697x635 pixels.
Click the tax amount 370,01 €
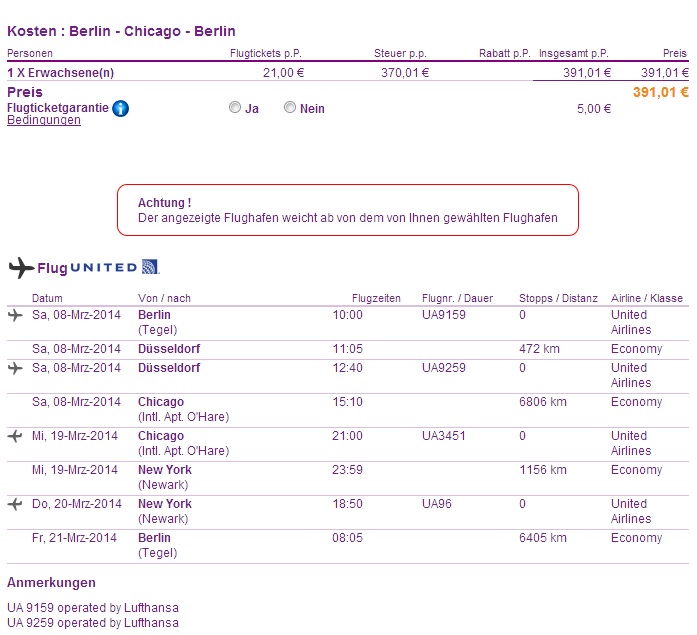[x=405, y=73]
